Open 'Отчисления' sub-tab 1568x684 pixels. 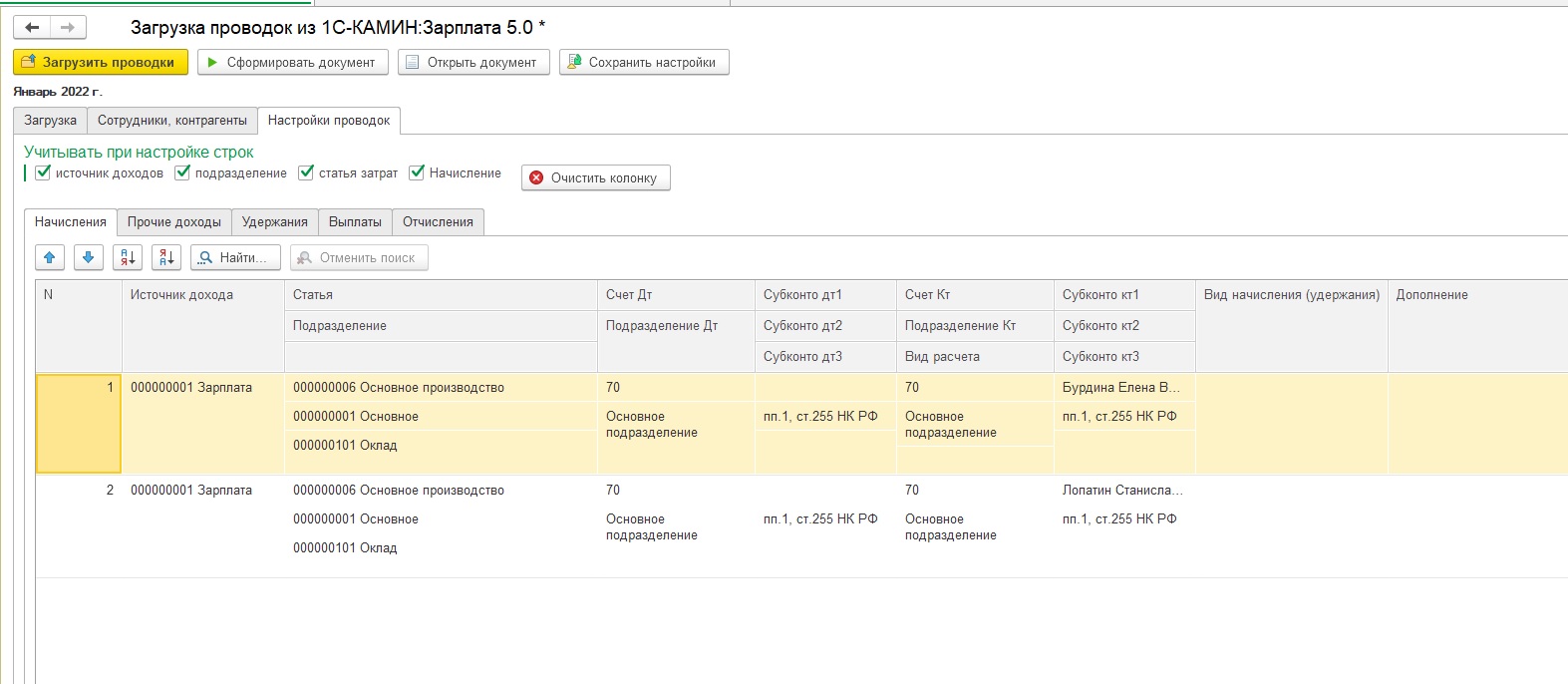tap(438, 221)
